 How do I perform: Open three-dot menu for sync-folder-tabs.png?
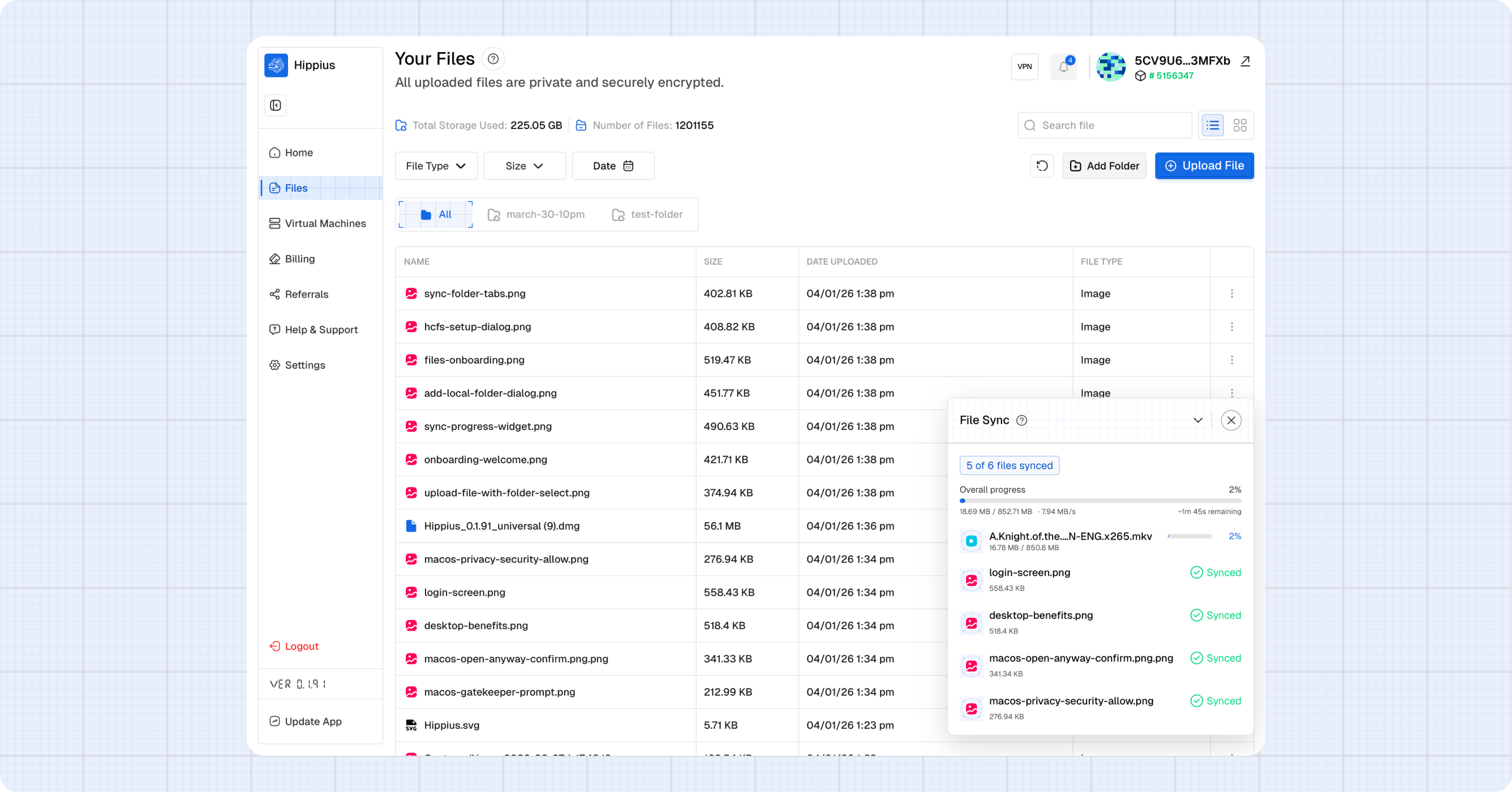pos(1231,294)
